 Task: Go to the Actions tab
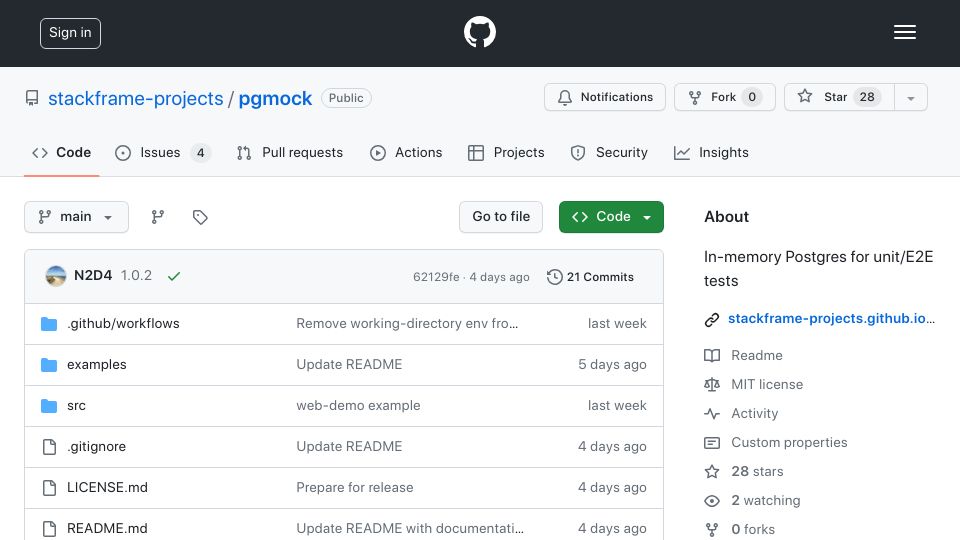tap(406, 152)
